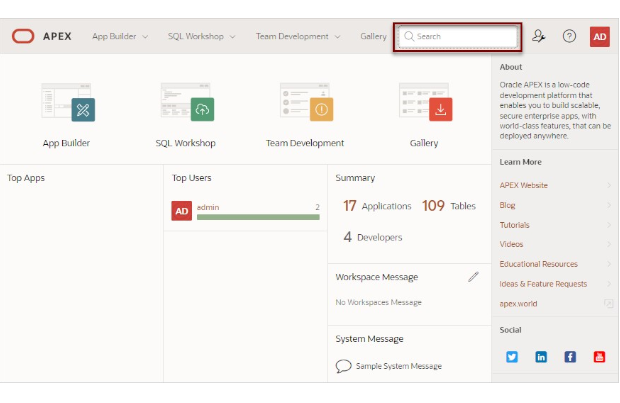The image size is (620, 403).
Task: Click the chevron next to Blog
Action: [609, 205]
